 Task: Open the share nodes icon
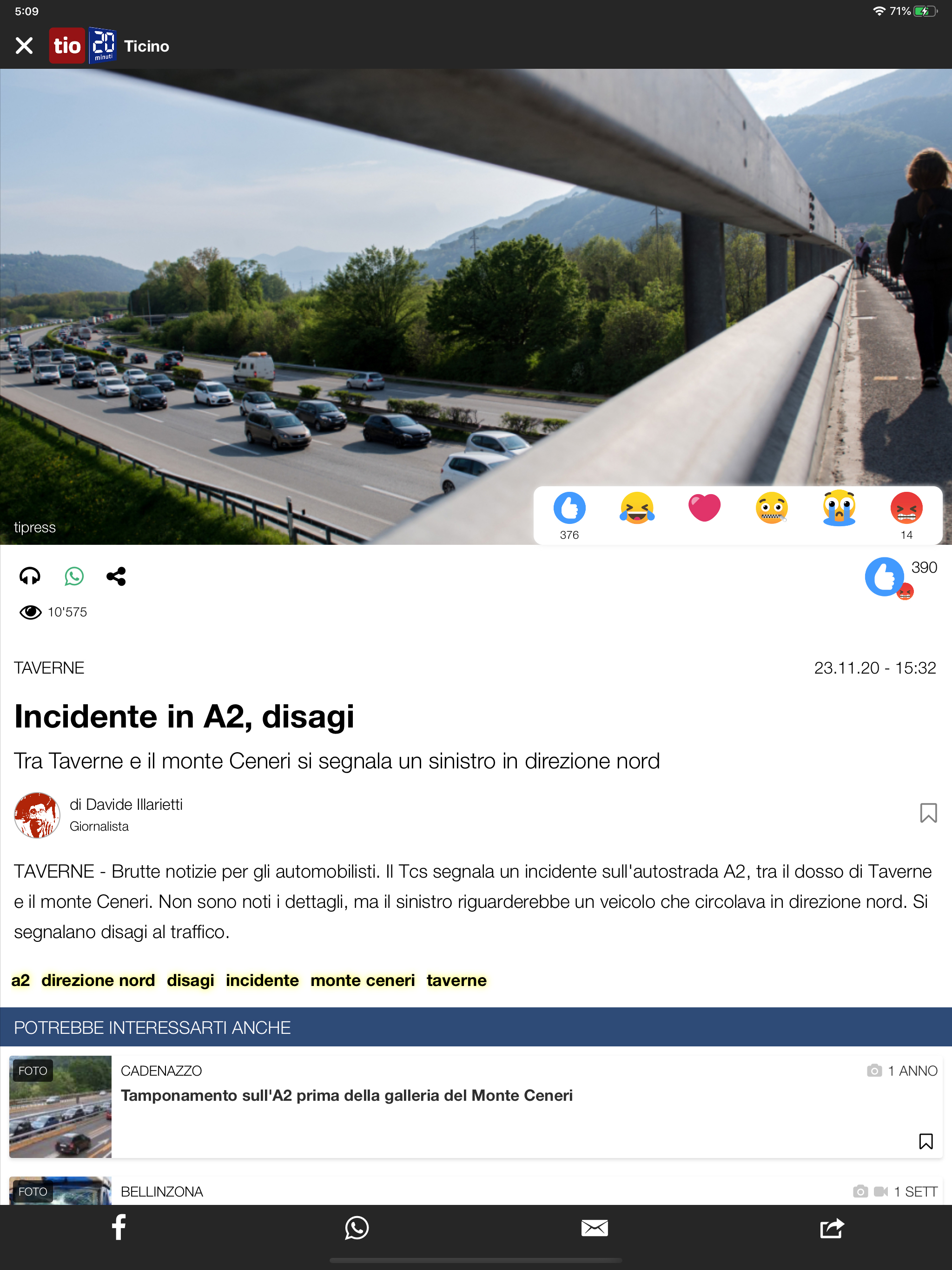(116, 576)
